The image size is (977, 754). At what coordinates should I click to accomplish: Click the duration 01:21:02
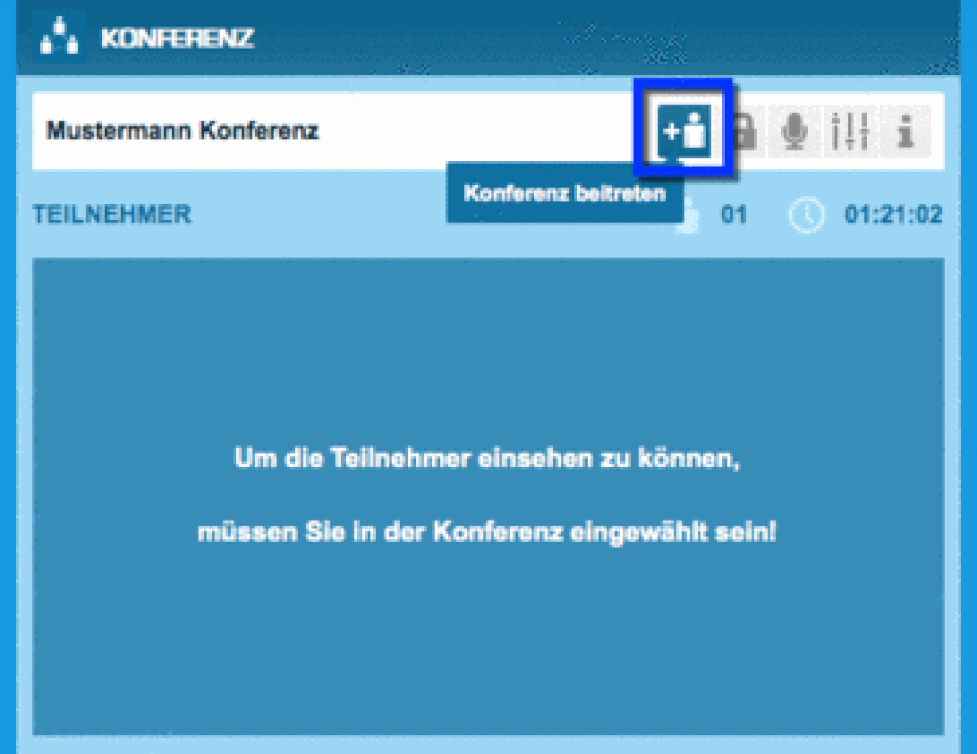click(894, 215)
